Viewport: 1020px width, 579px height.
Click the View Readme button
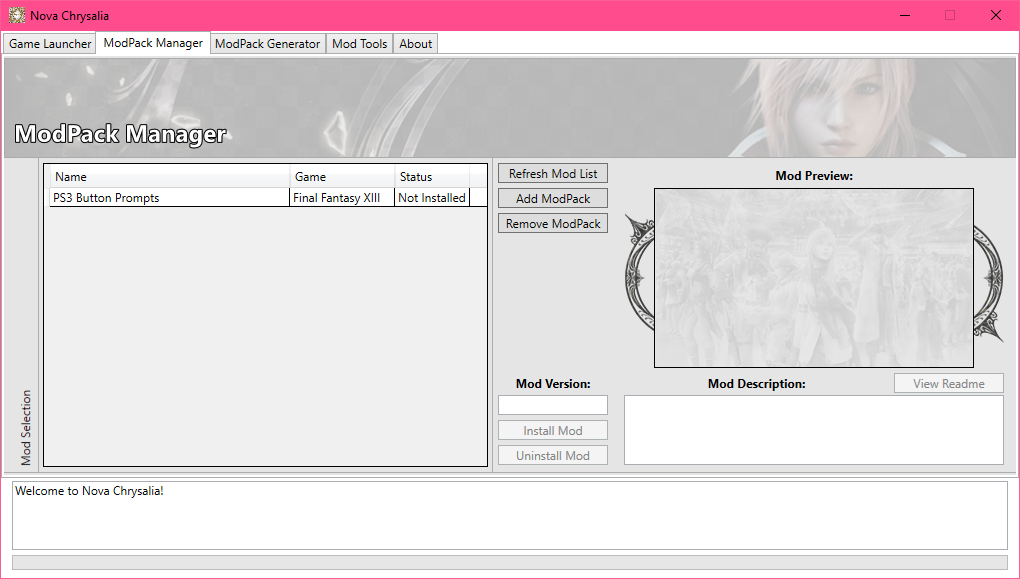(x=948, y=383)
